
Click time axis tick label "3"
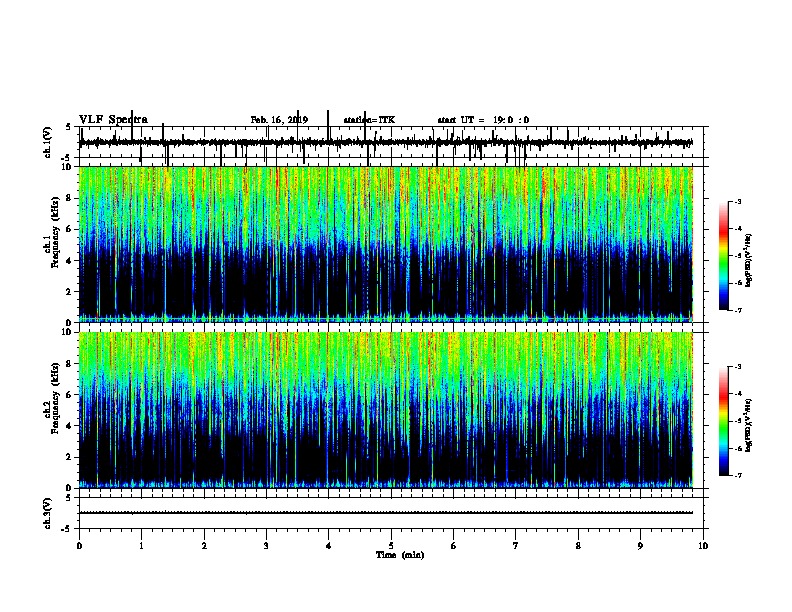click(266, 546)
